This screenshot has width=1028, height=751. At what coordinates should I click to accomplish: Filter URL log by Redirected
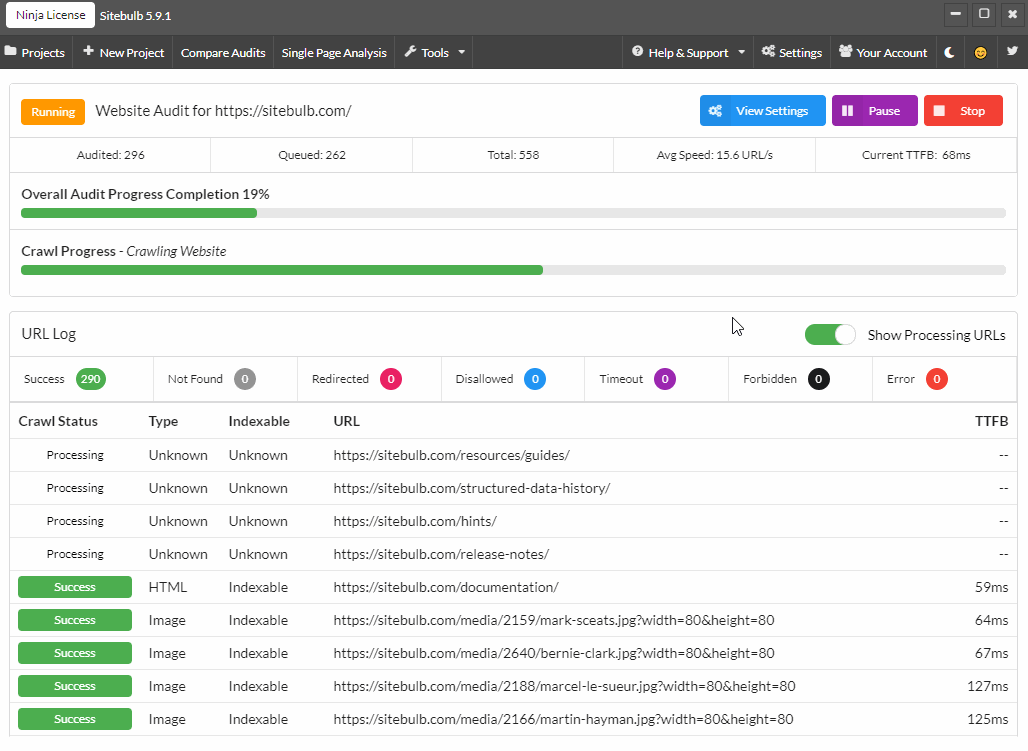pos(369,379)
